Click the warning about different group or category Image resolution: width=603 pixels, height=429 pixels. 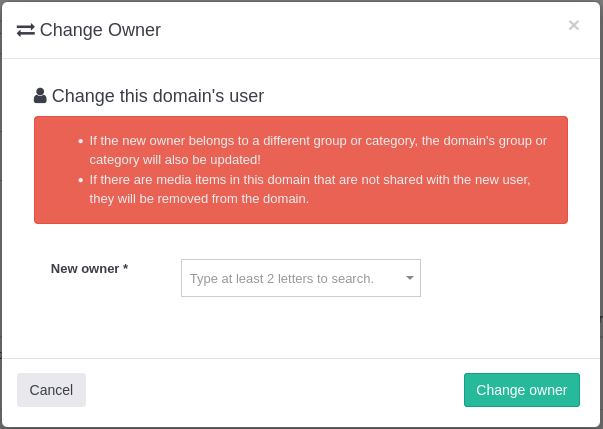[x=318, y=140]
